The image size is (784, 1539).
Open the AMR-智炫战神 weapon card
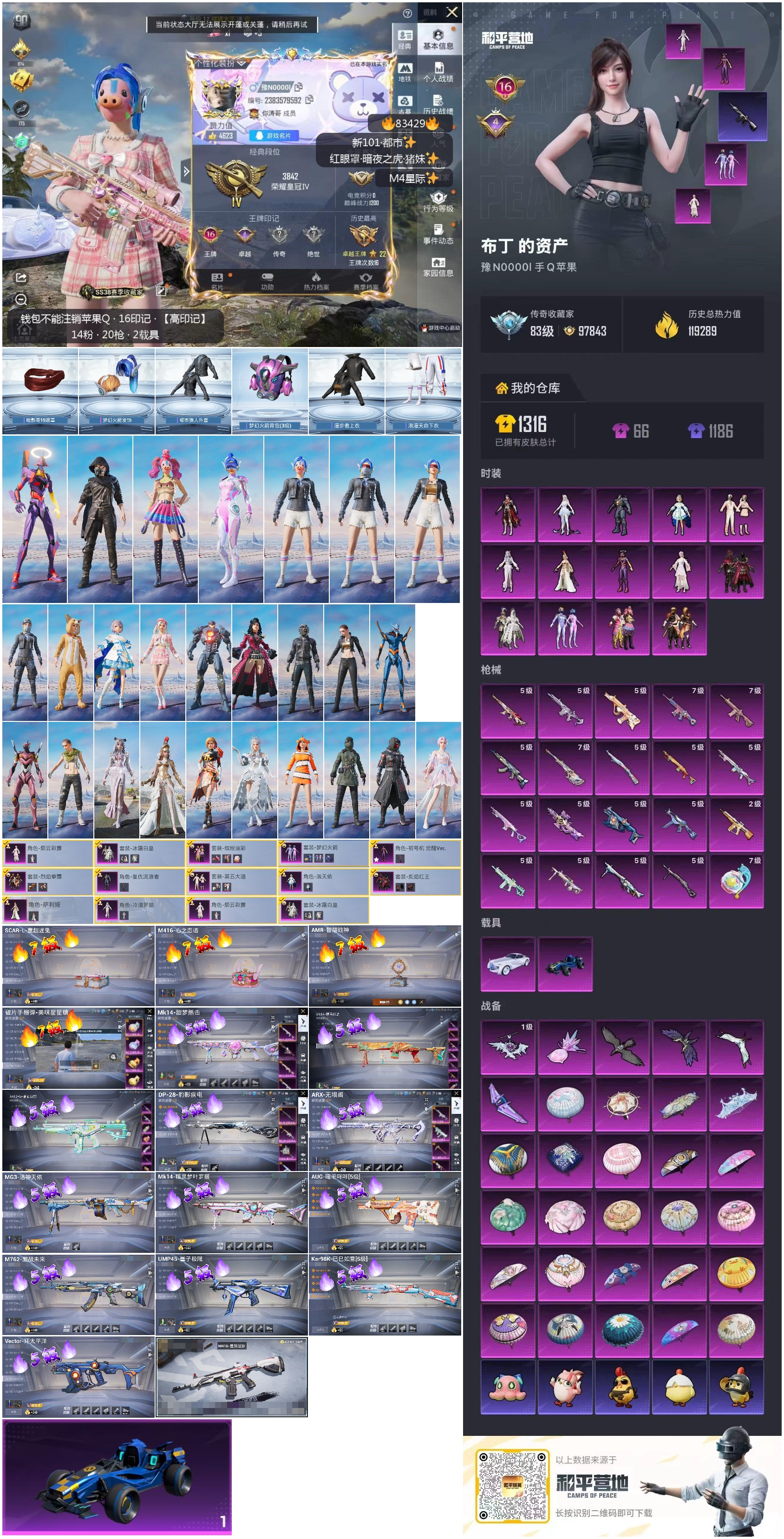click(385, 965)
